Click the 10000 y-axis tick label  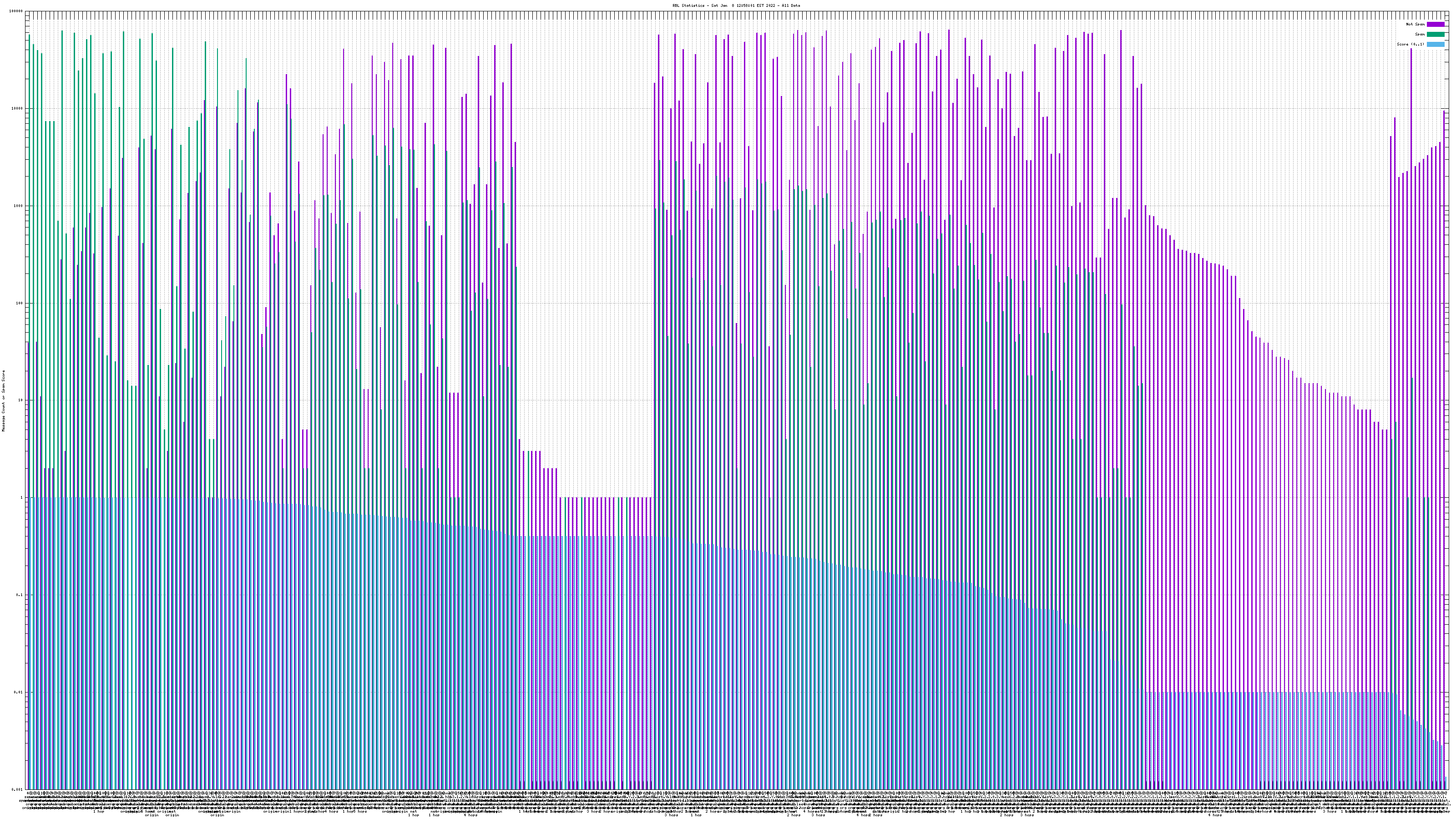pos(18,109)
